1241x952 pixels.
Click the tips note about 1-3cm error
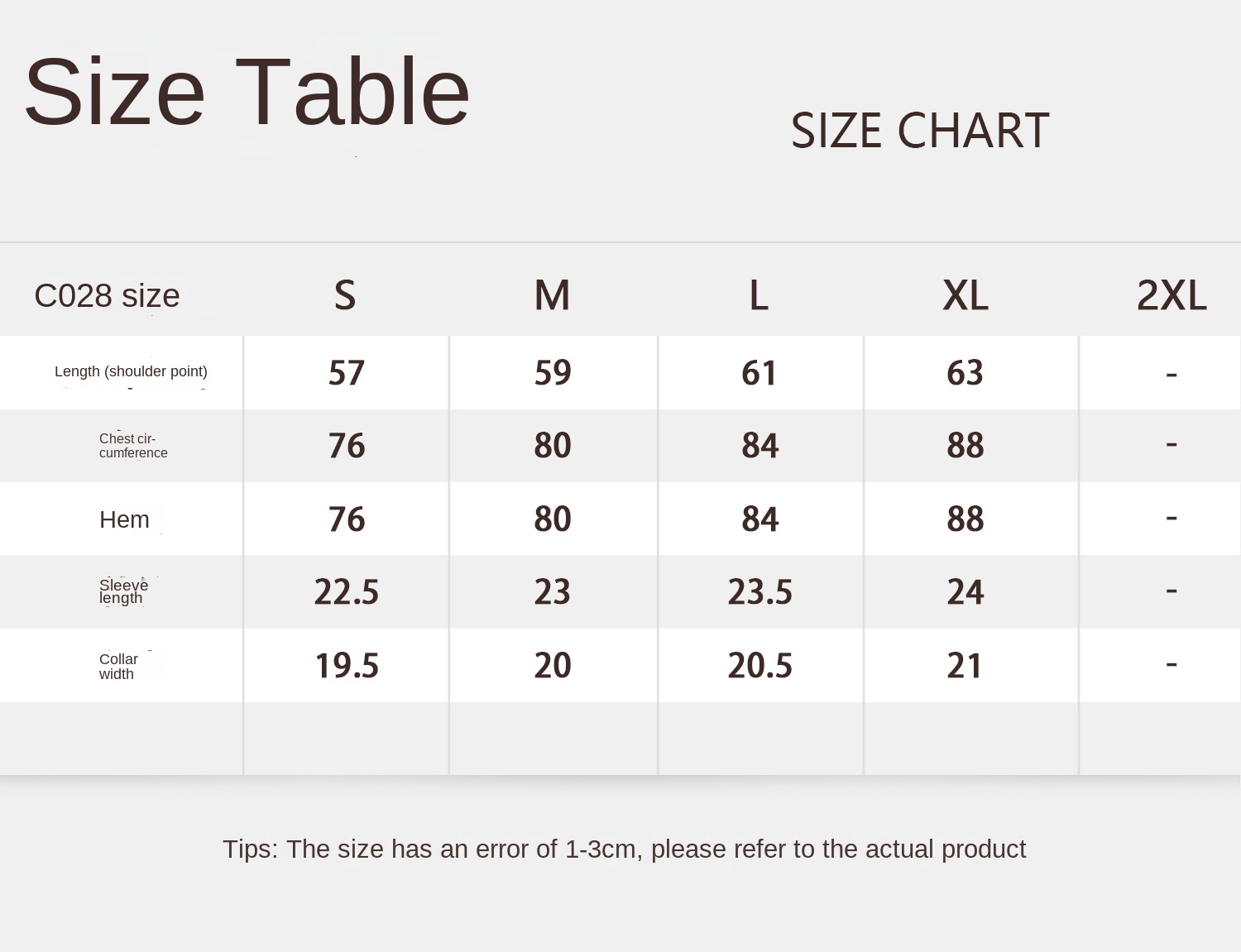624,849
